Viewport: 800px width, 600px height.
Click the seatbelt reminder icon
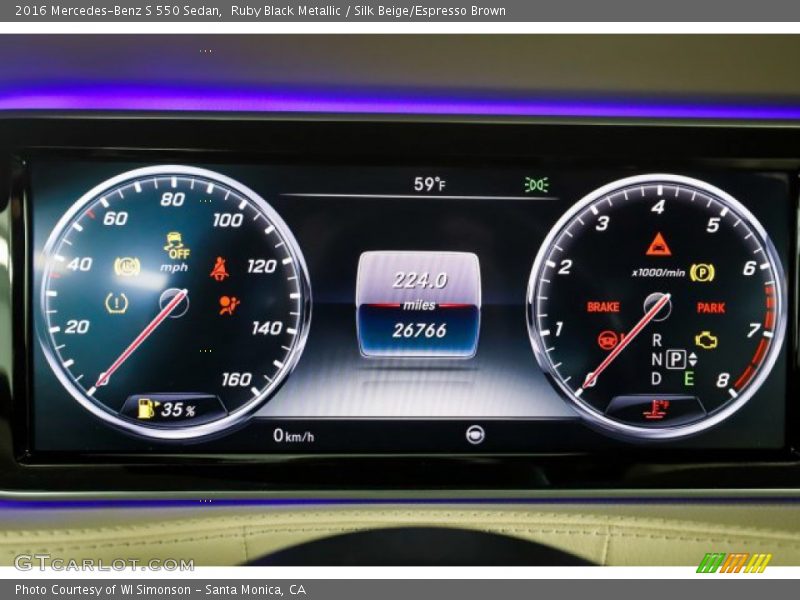click(x=220, y=267)
